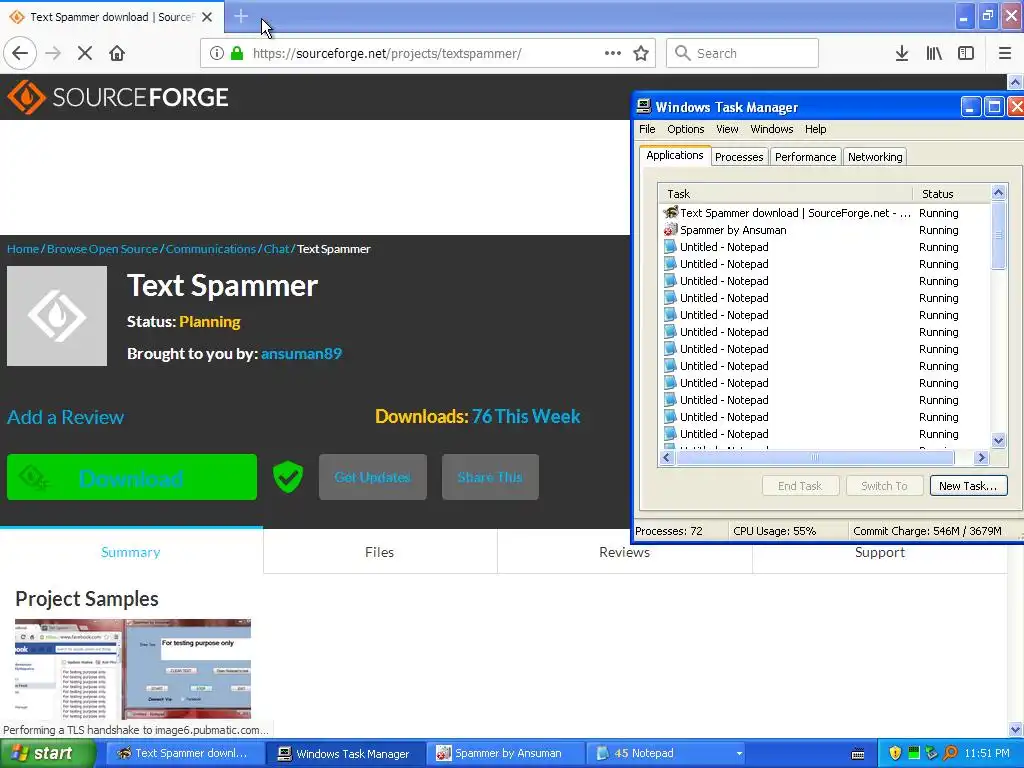Open the Windows start button
The height and width of the screenshot is (768, 1024).
coord(47,754)
